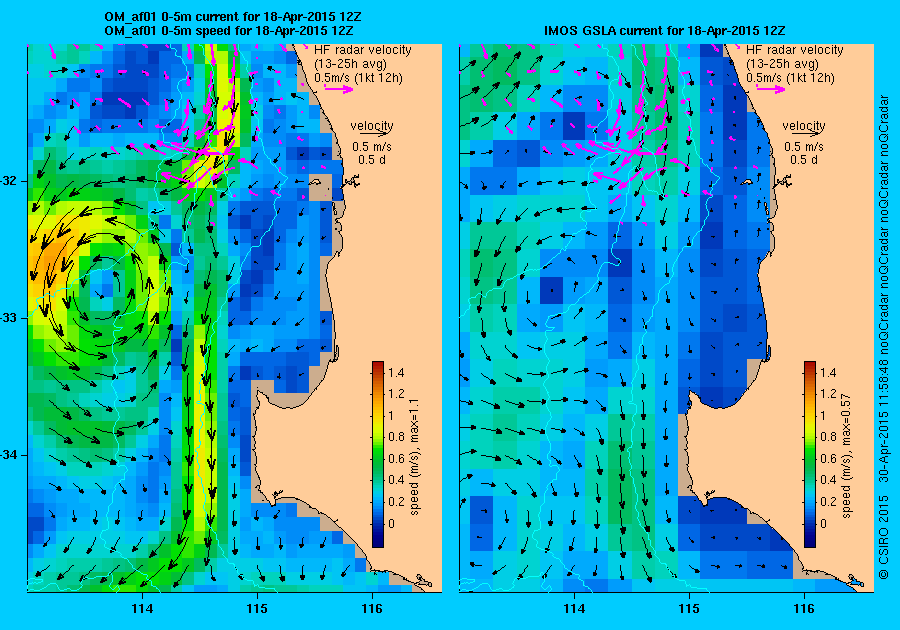
Task: Click the 1.2 tick on right colorbar
Action: [828, 394]
